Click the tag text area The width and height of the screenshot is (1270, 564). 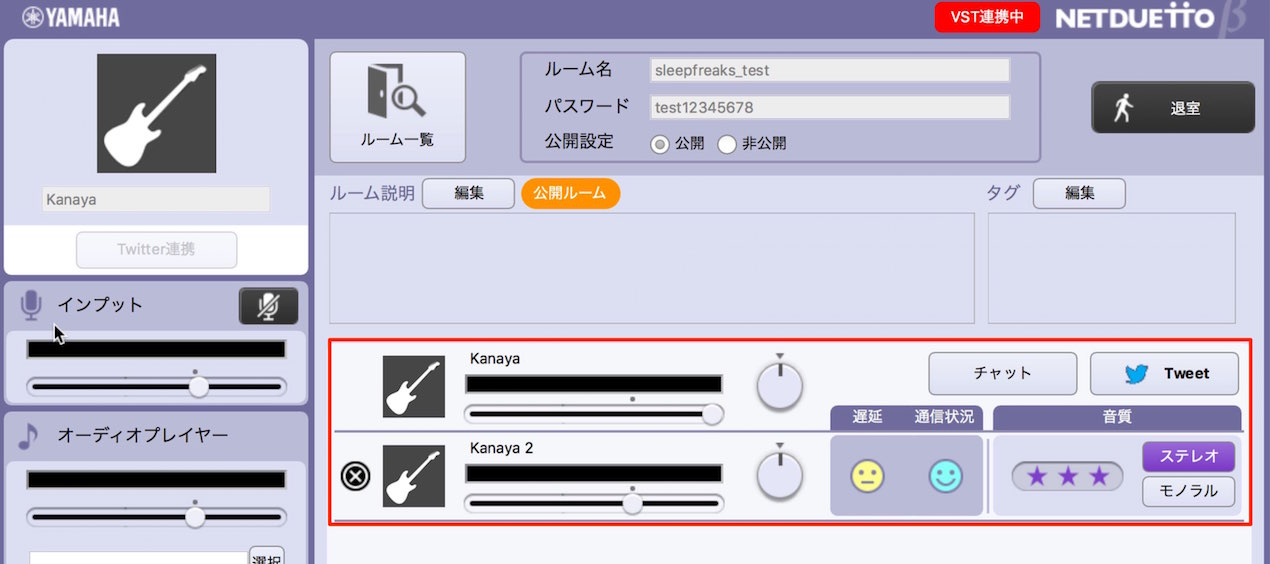click(x=1111, y=268)
